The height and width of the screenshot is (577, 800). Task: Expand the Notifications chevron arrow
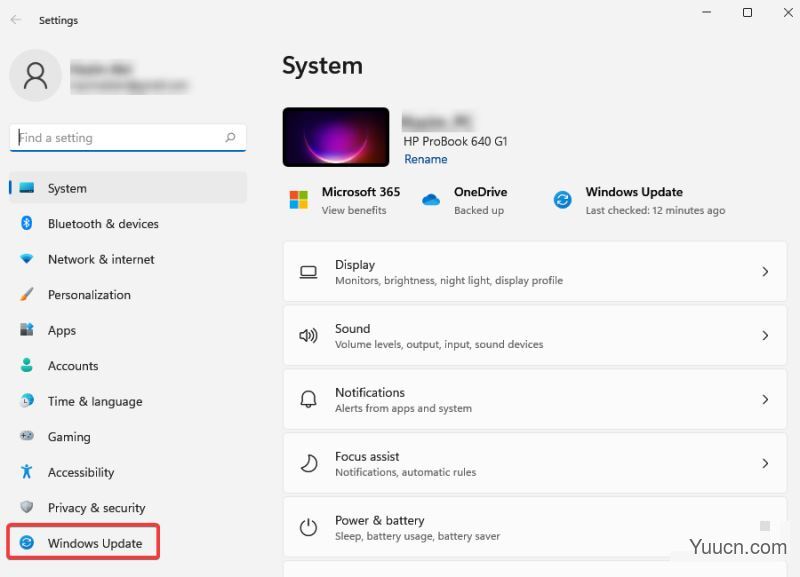click(x=765, y=399)
